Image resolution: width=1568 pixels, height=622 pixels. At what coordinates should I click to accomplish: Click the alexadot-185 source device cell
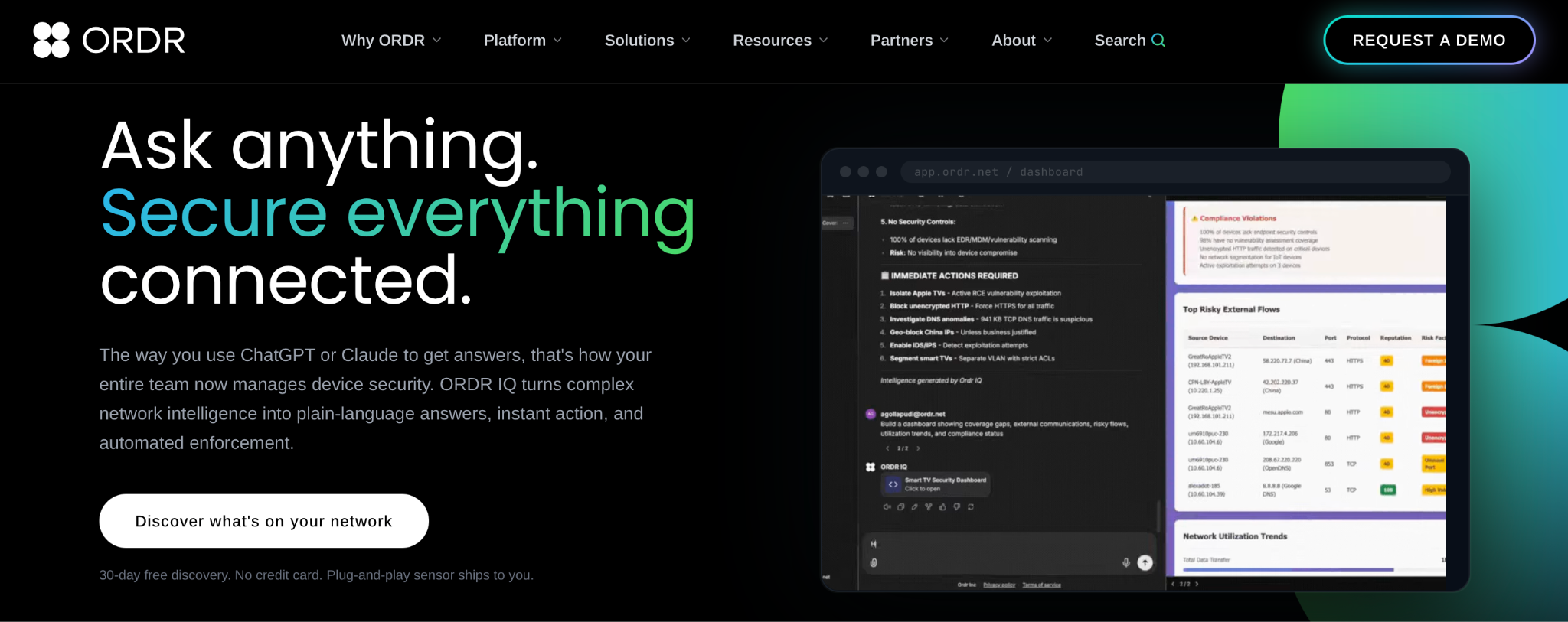click(x=1207, y=490)
